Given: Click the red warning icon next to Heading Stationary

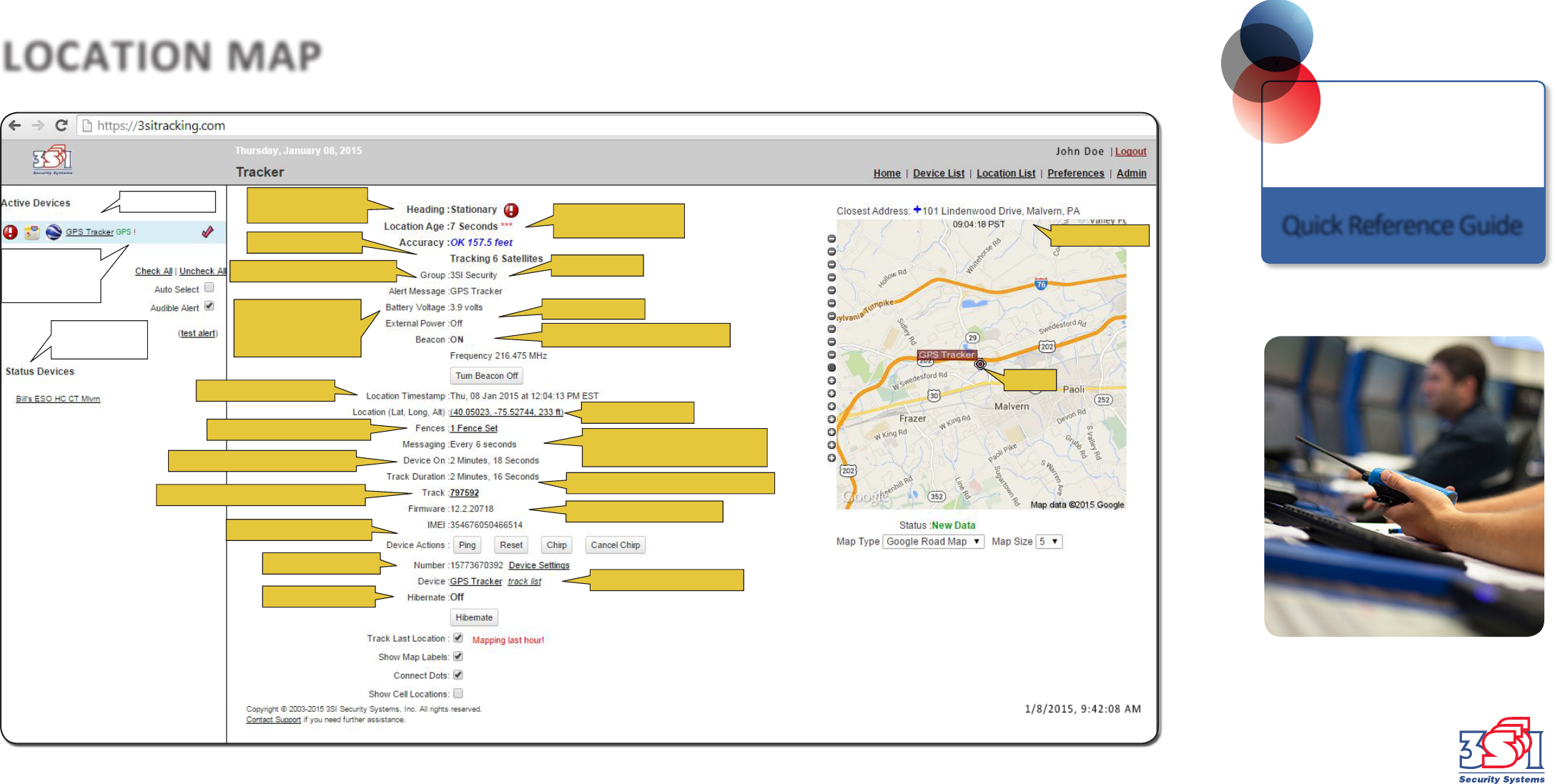Looking at the screenshot, I should (510, 210).
